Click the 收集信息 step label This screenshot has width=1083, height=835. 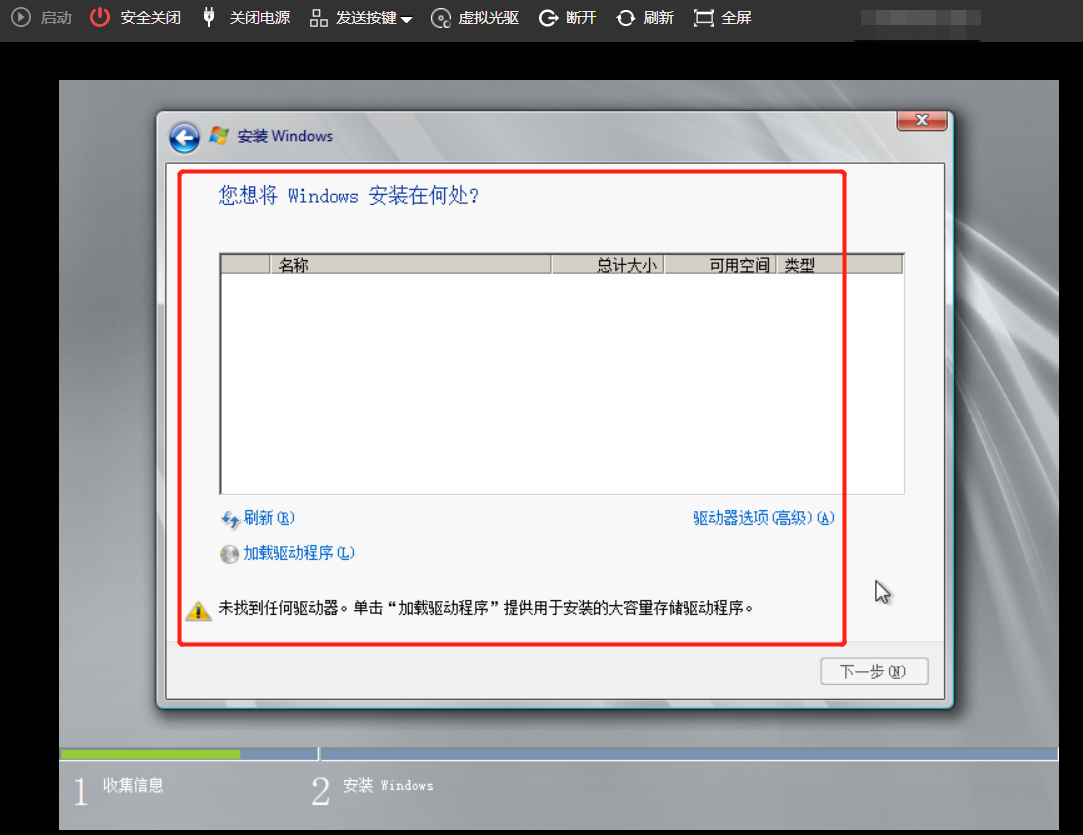click(x=133, y=785)
